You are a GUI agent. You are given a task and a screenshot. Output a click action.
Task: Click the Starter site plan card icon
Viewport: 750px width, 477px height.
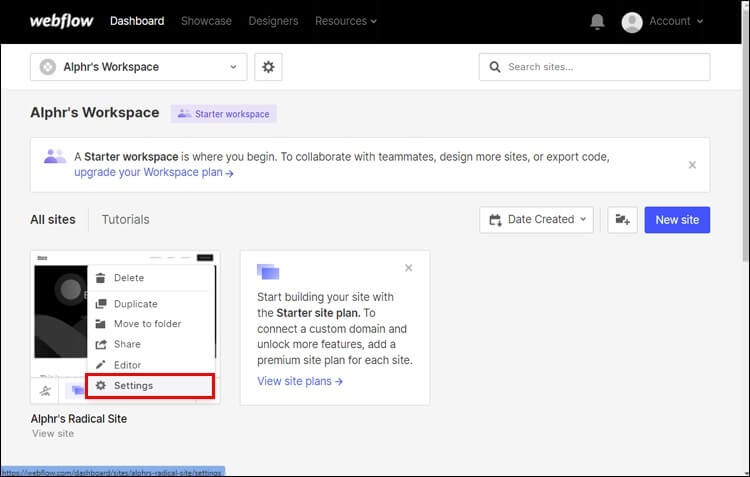click(268, 272)
